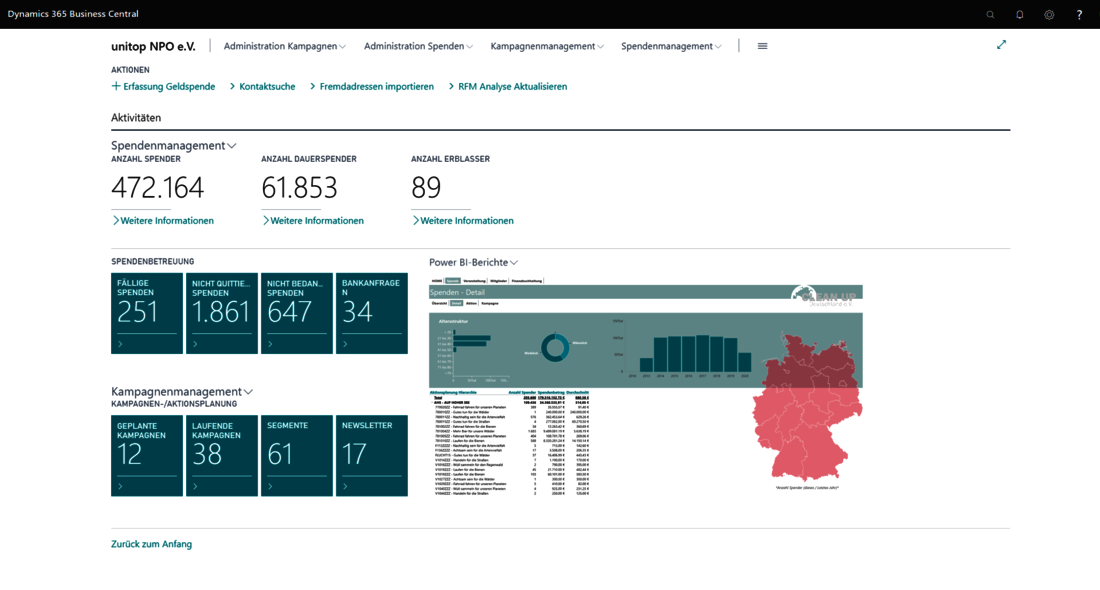Click the arrow under the Geplante Kampagnen tile
1100x590 pixels.
pos(121,486)
